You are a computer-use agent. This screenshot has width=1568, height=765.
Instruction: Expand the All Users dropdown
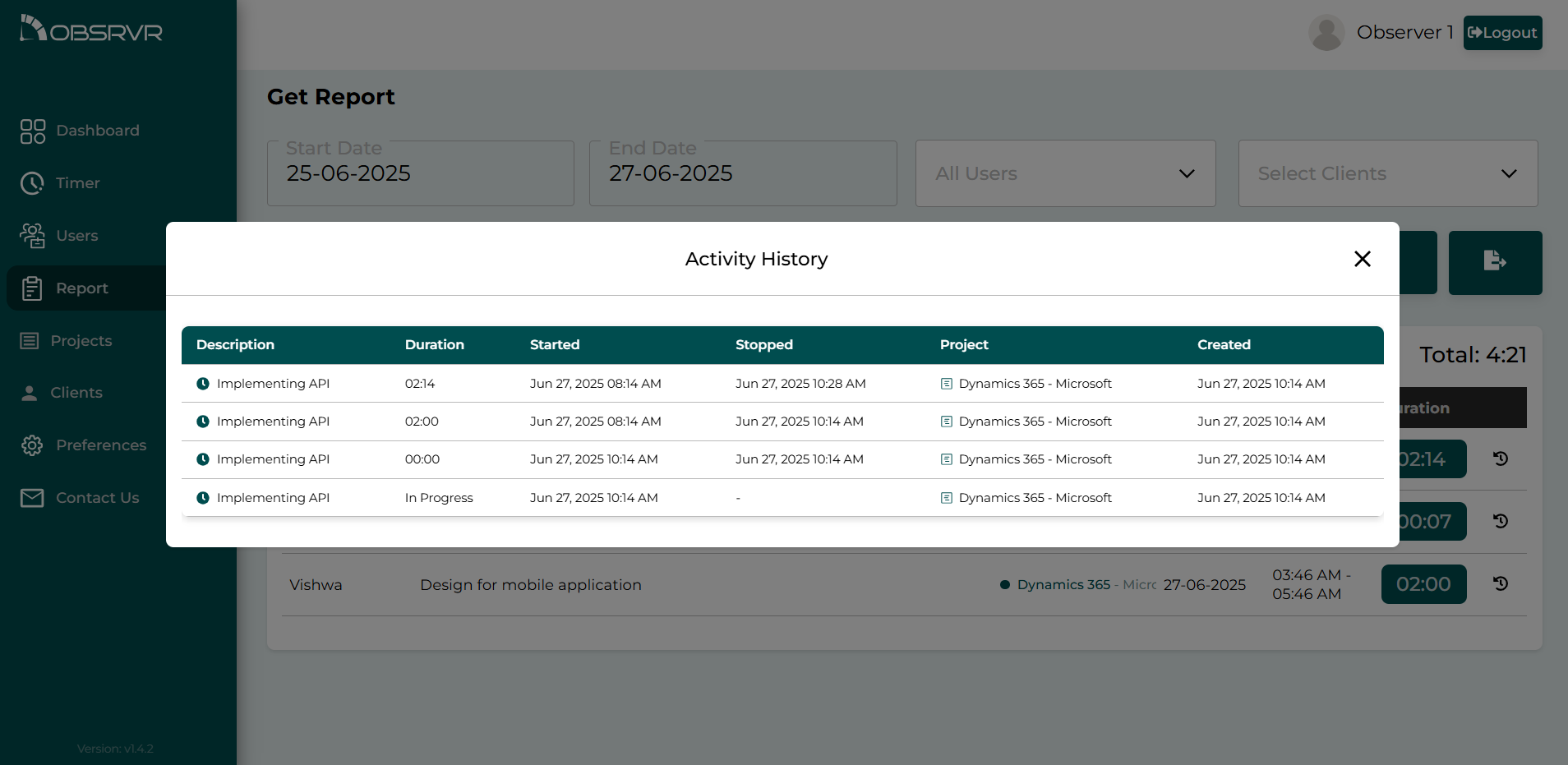point(1065,173)
